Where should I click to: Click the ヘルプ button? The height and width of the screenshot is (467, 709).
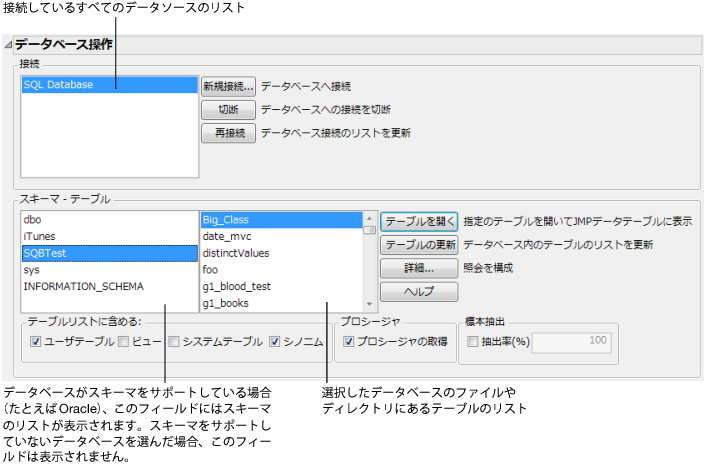[419, 292]
